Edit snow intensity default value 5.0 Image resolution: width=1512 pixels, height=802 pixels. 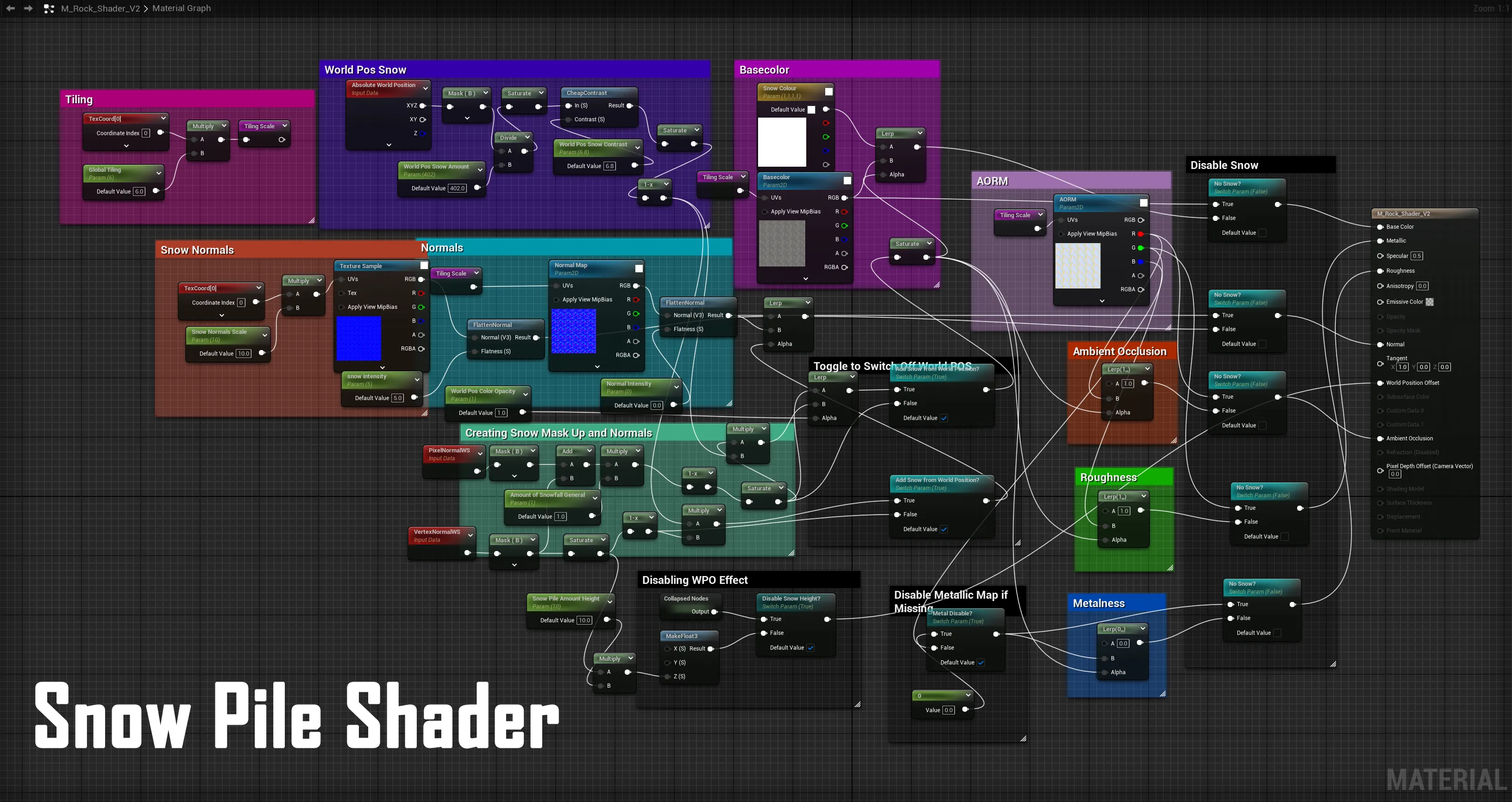coord(397,398)
